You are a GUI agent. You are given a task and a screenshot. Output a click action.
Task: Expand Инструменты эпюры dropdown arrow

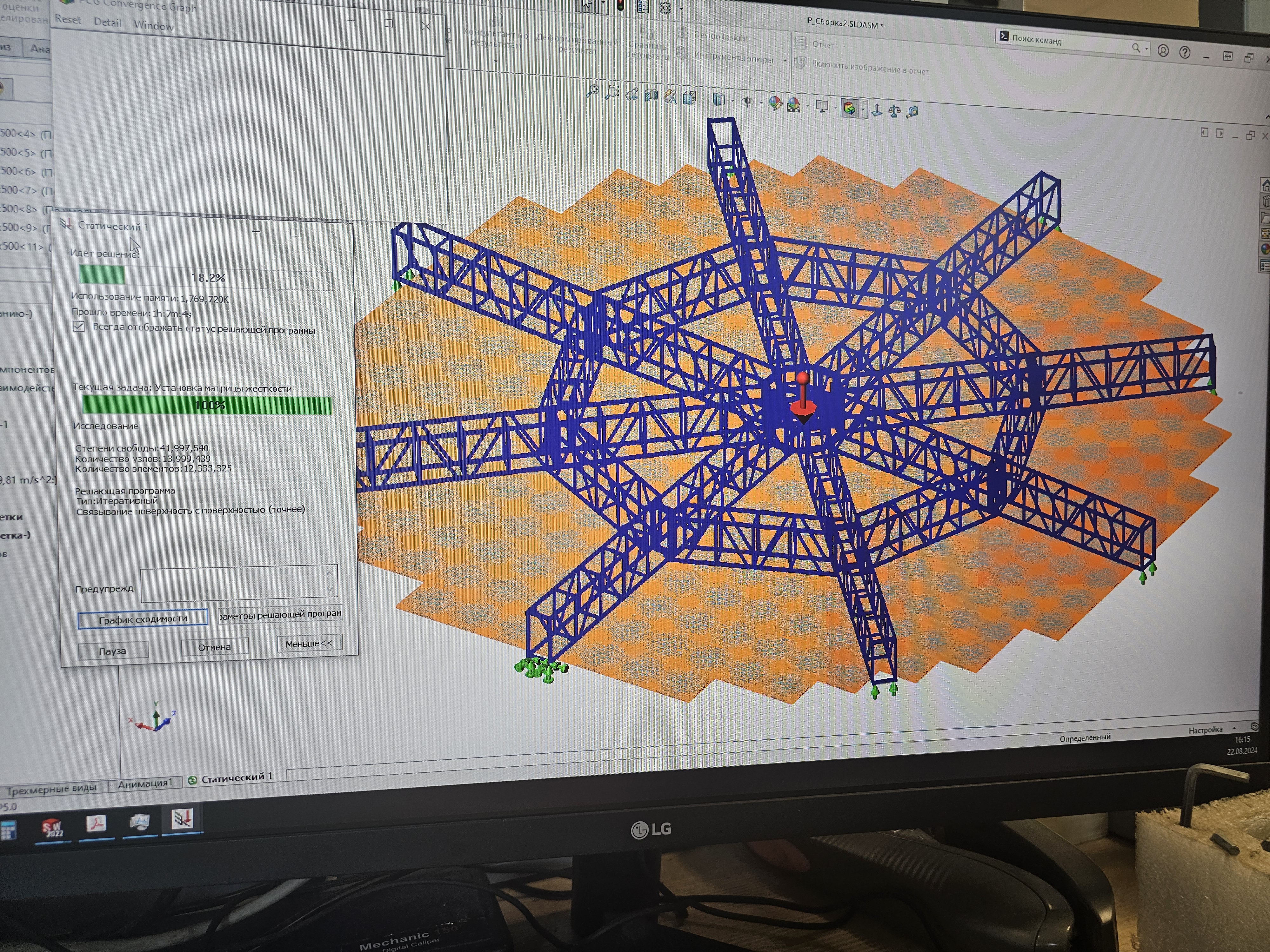click(784, 60)
